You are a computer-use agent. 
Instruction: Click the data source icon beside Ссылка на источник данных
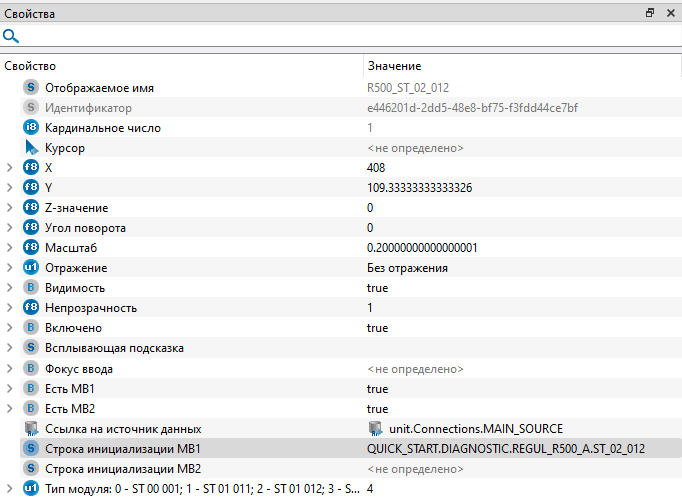coord(30,428)
